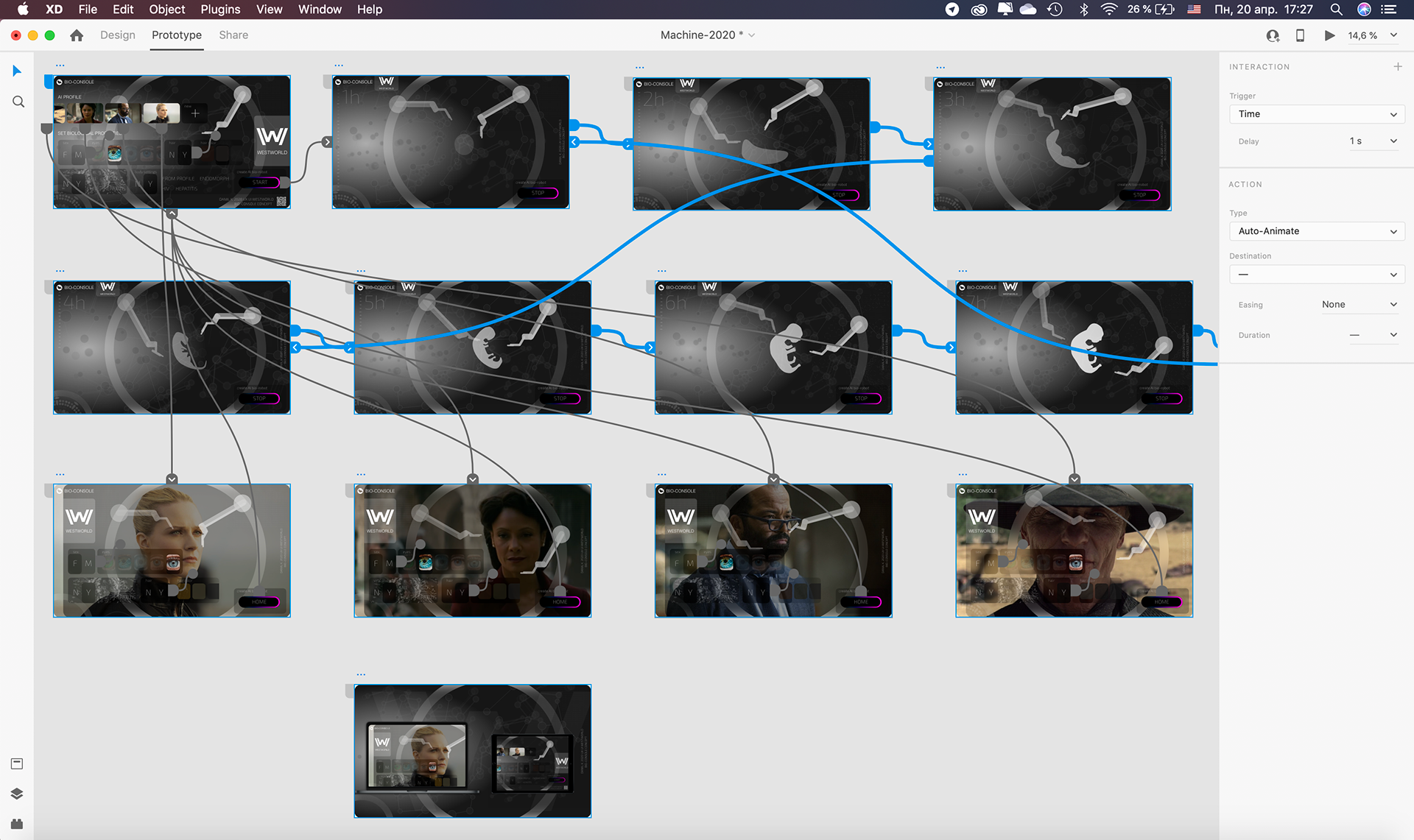
Task: Select the man with glasses portrait artboard
Action: pyautogui.click(x=773, y=551)
